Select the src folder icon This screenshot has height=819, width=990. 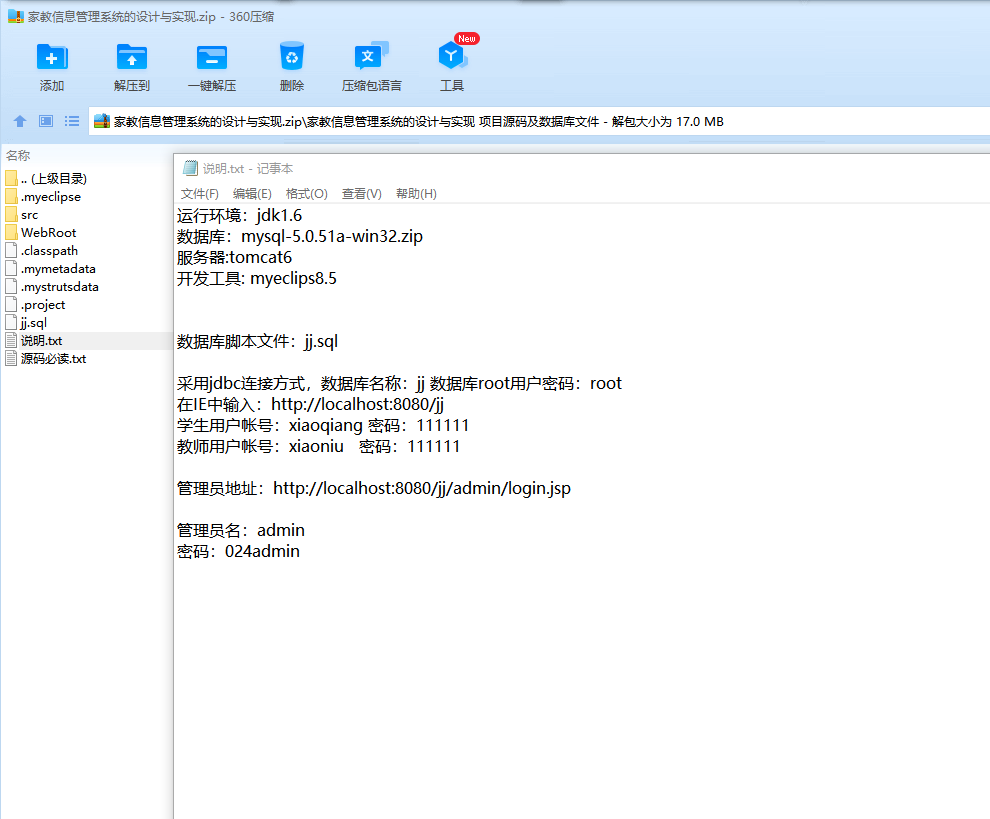11,215
